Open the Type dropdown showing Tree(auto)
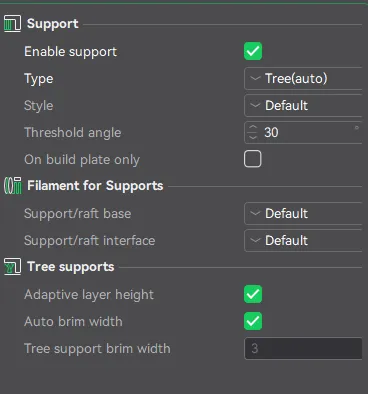 [303, 79]
